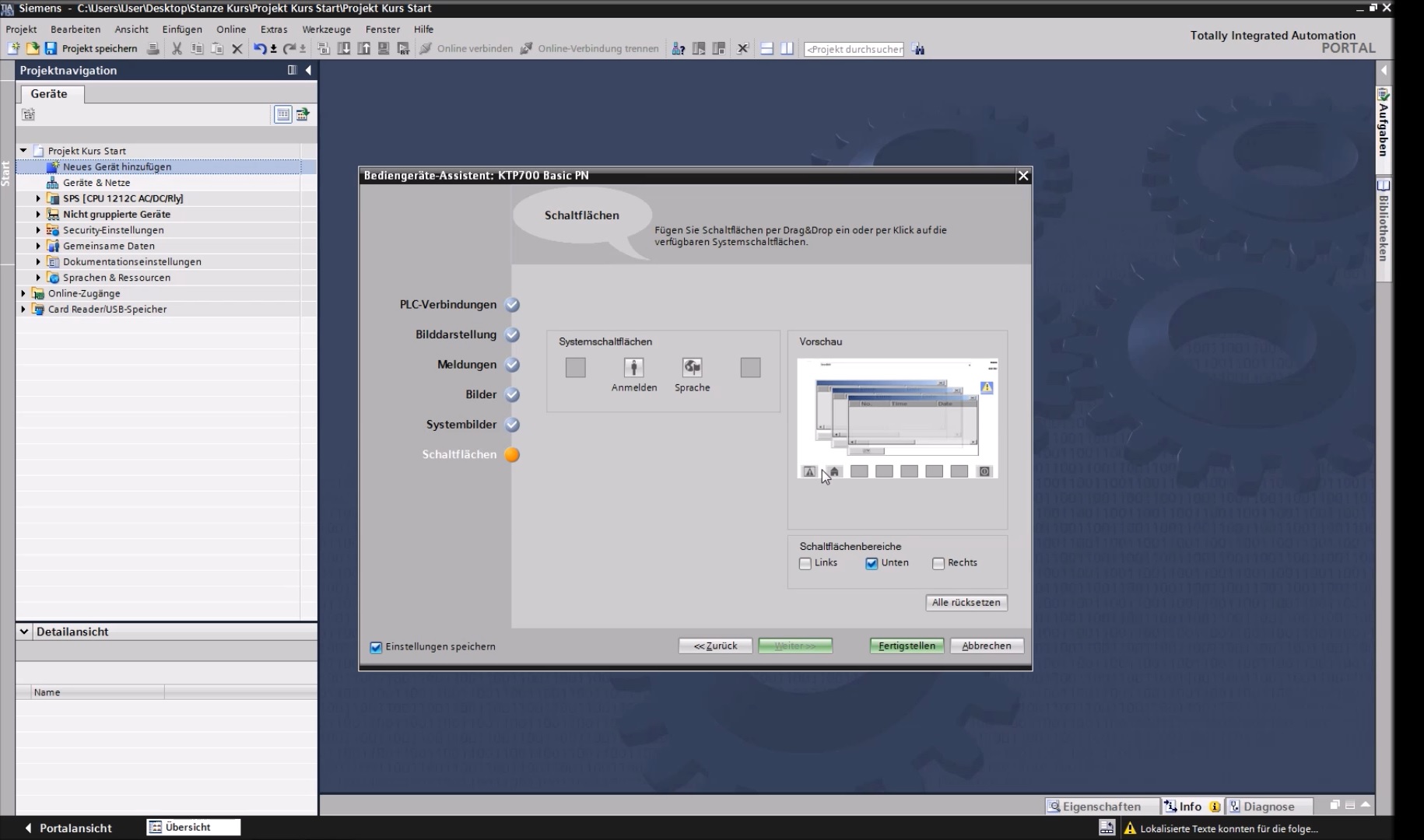Click the Undo arrow icon
The width and height of the screenshot is (1424, 840).
(x=260, y=48)
